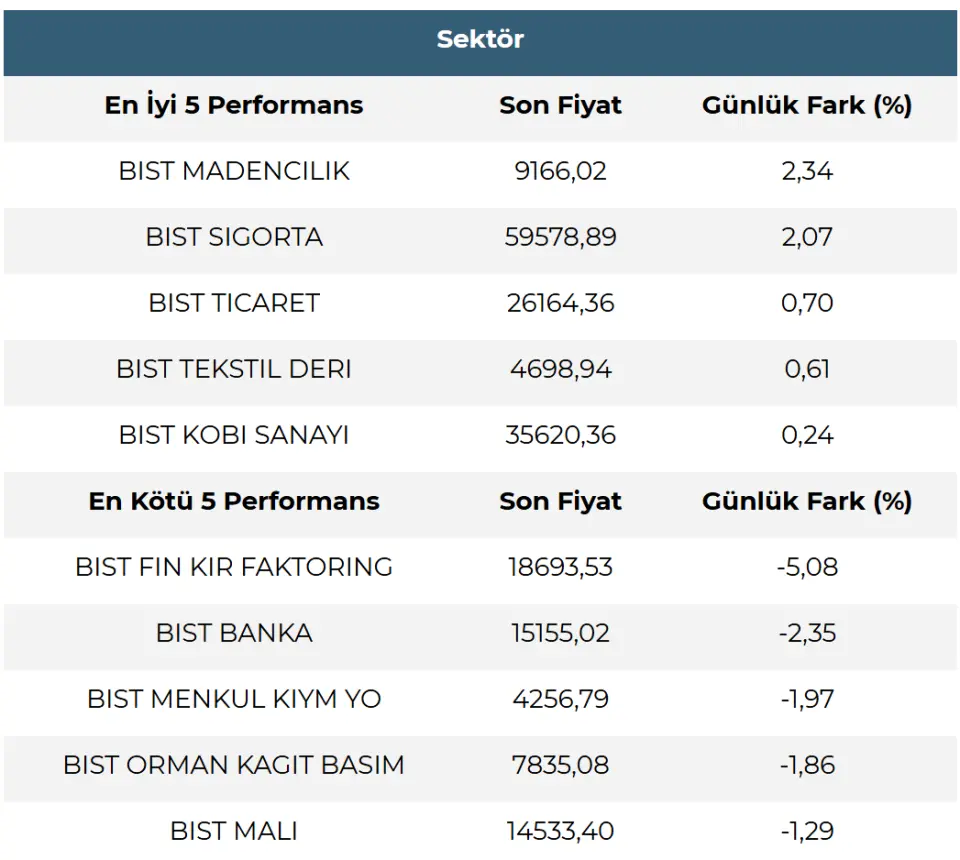The image size is (960, 860).
Task: Click the -5,08 daily change value
Action: 807,567
